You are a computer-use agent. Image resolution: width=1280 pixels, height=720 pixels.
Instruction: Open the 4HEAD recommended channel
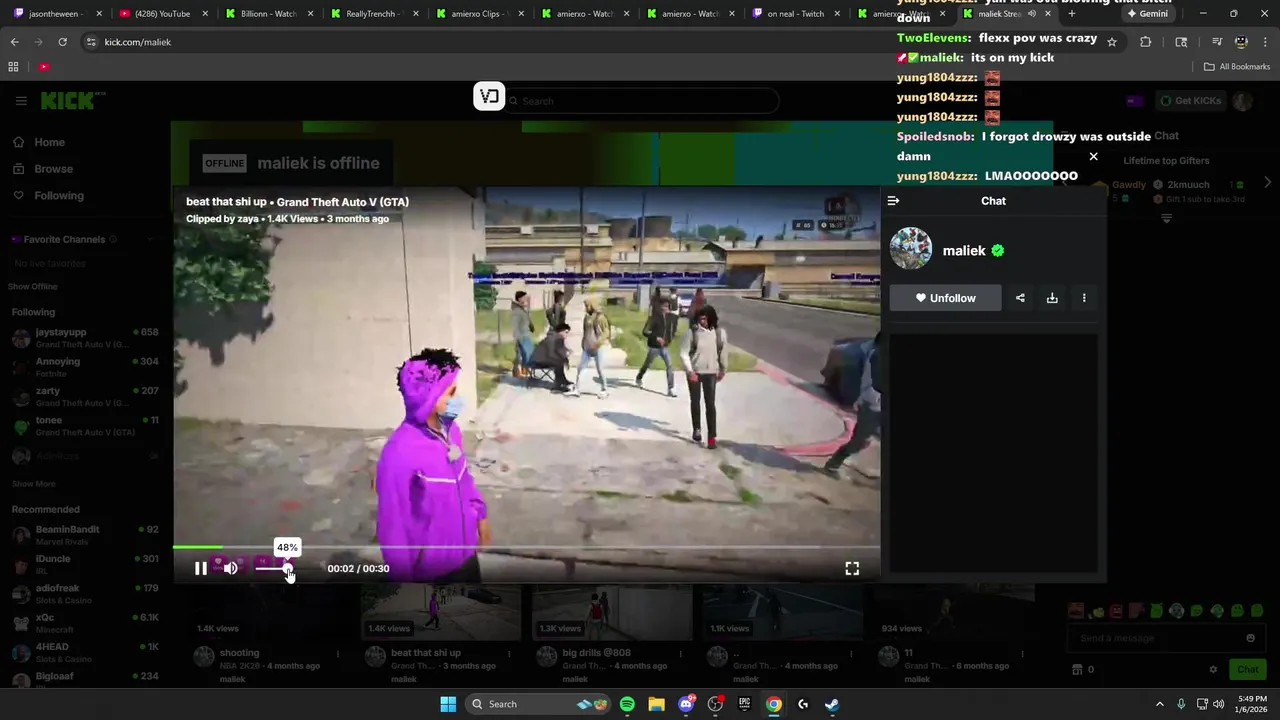click(x=85, y=653)
